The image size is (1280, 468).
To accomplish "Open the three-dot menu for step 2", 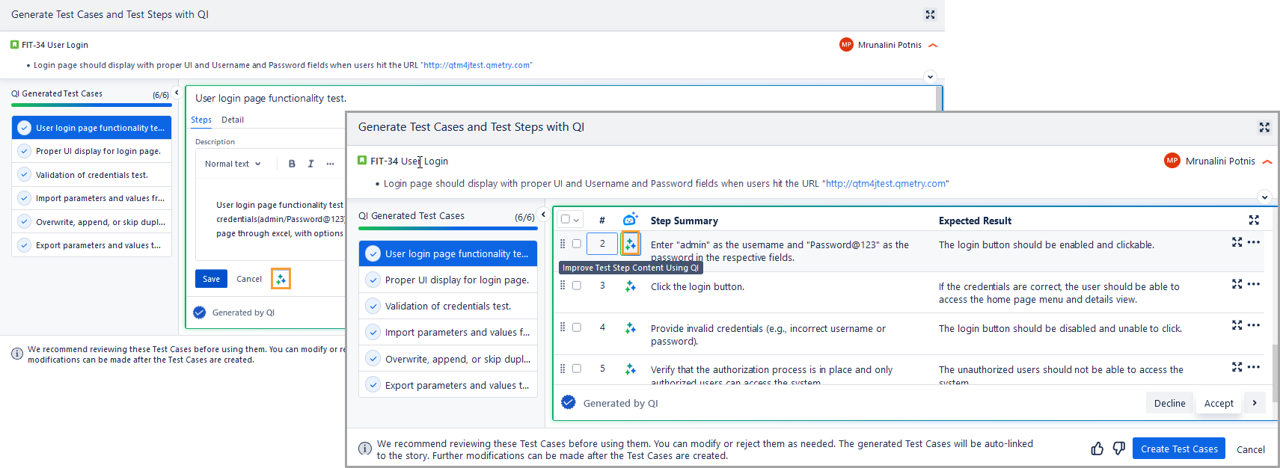I will (1254, 243).
